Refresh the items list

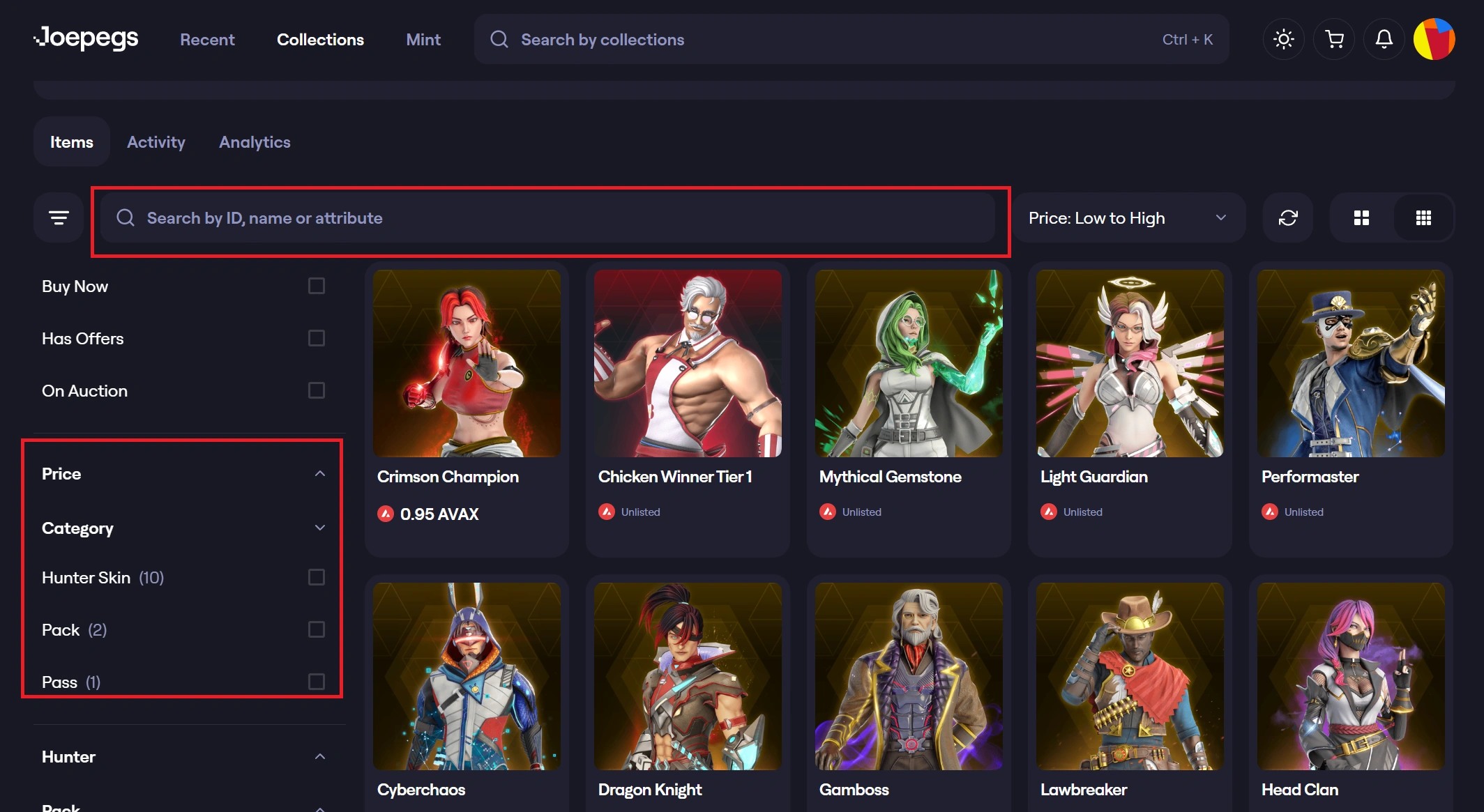click(1287, 218)
